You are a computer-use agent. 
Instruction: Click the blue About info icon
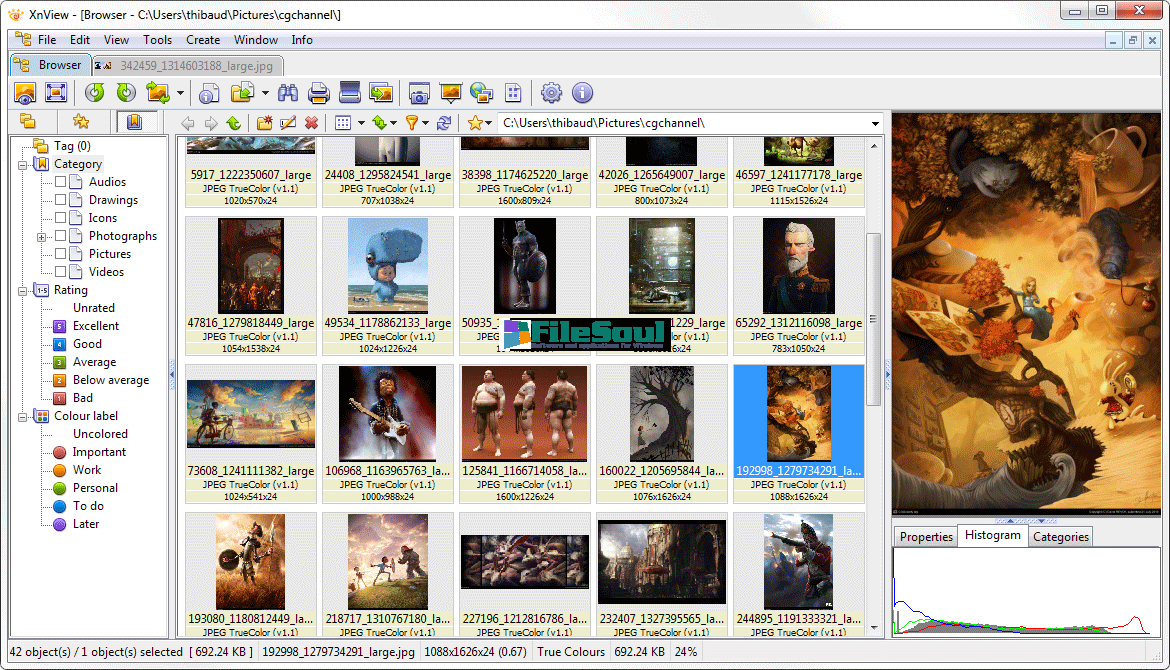point(582,93)
